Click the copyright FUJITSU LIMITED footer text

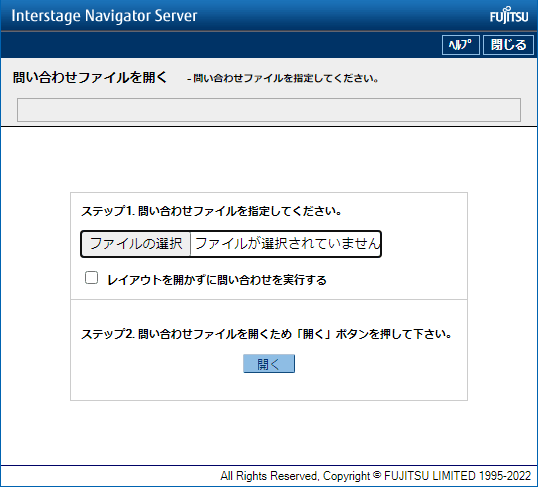[x=375, y=476]
